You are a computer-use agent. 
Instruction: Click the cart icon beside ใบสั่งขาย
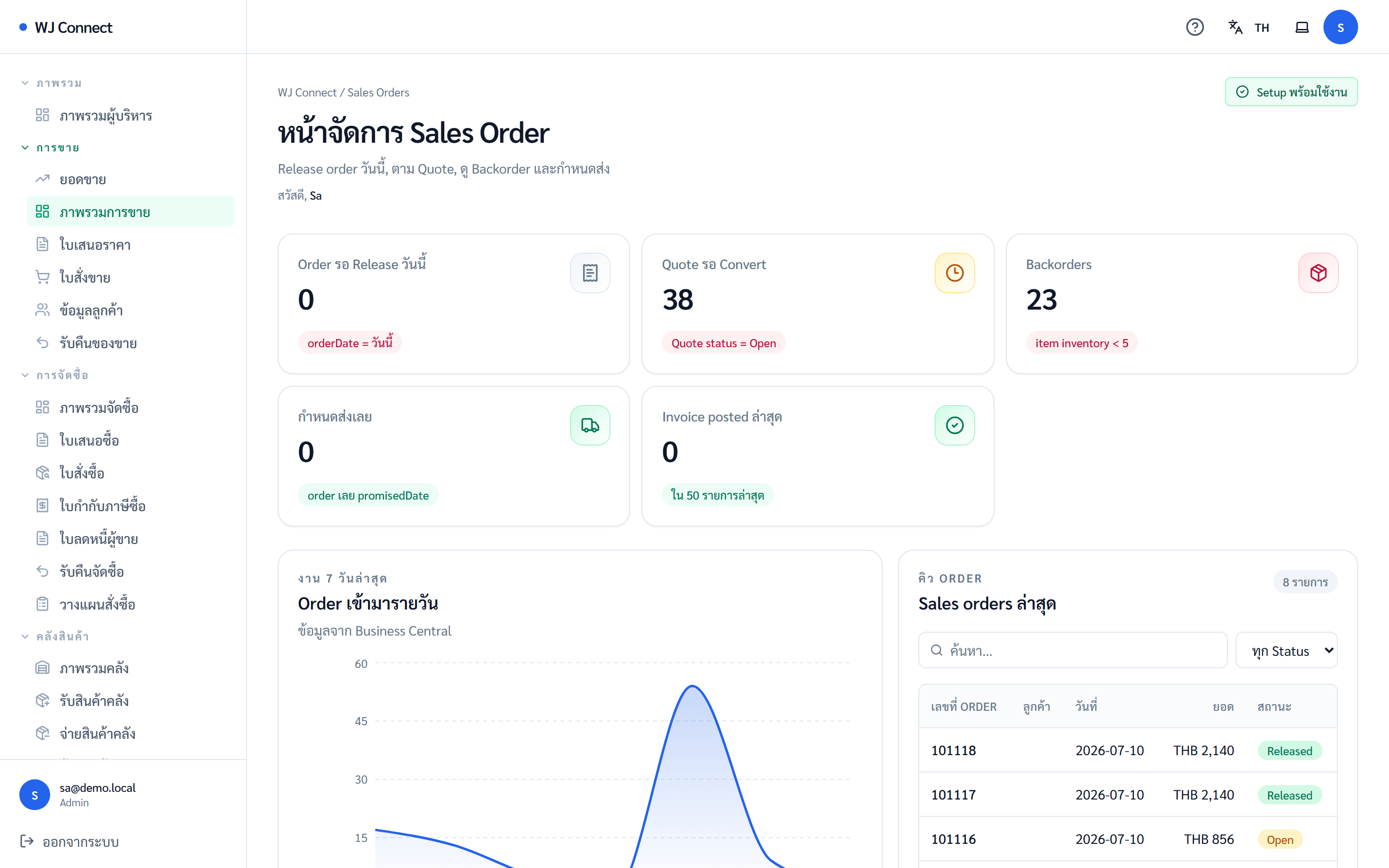[x=42, y=277]
